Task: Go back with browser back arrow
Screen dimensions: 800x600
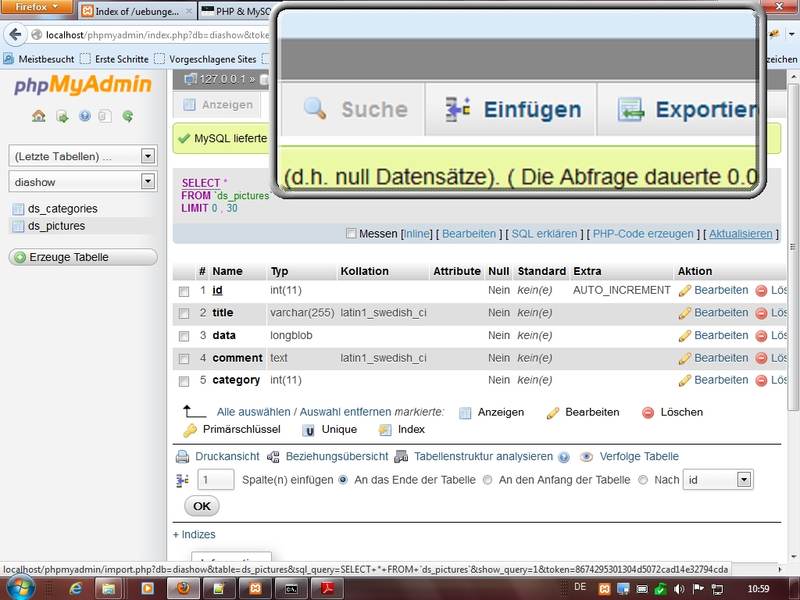Action: point(15,35)
